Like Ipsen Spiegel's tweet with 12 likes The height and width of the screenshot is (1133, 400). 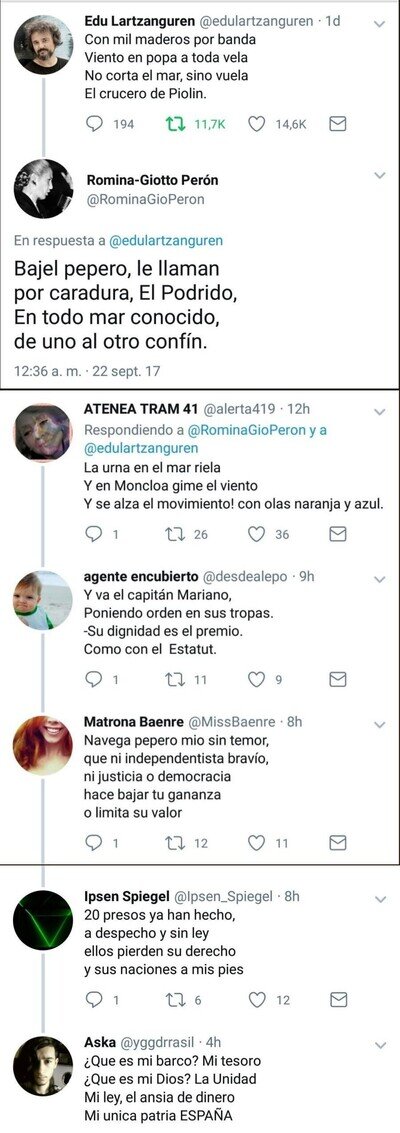point(256,999)
